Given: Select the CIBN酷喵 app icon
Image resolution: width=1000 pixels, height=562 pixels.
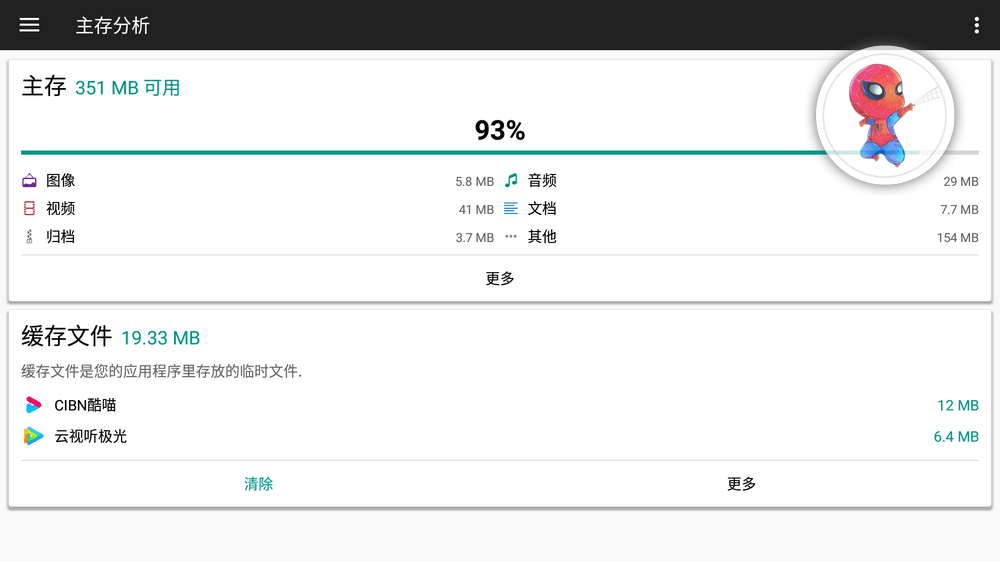Looking at the screenshot, I should click(34, 405).
